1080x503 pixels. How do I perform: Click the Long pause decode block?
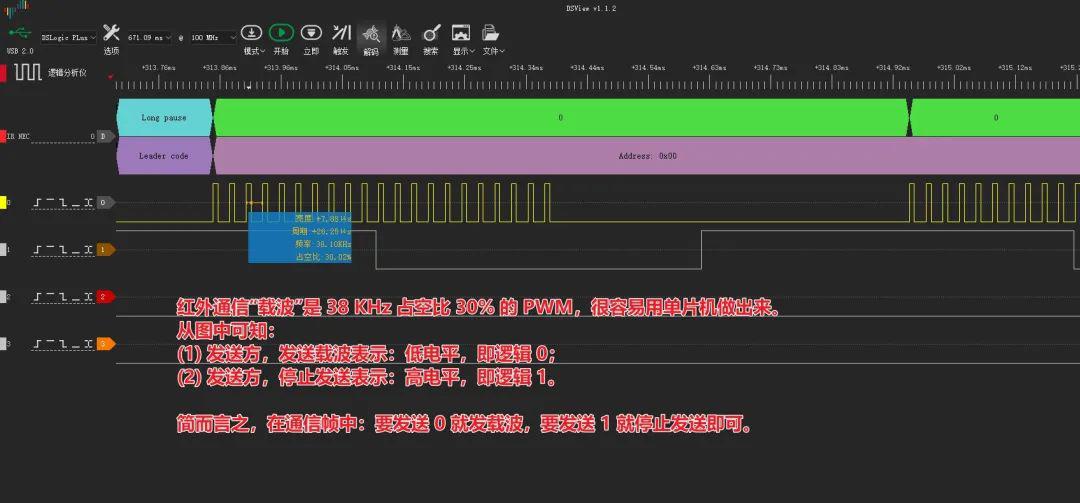[164, 117]
